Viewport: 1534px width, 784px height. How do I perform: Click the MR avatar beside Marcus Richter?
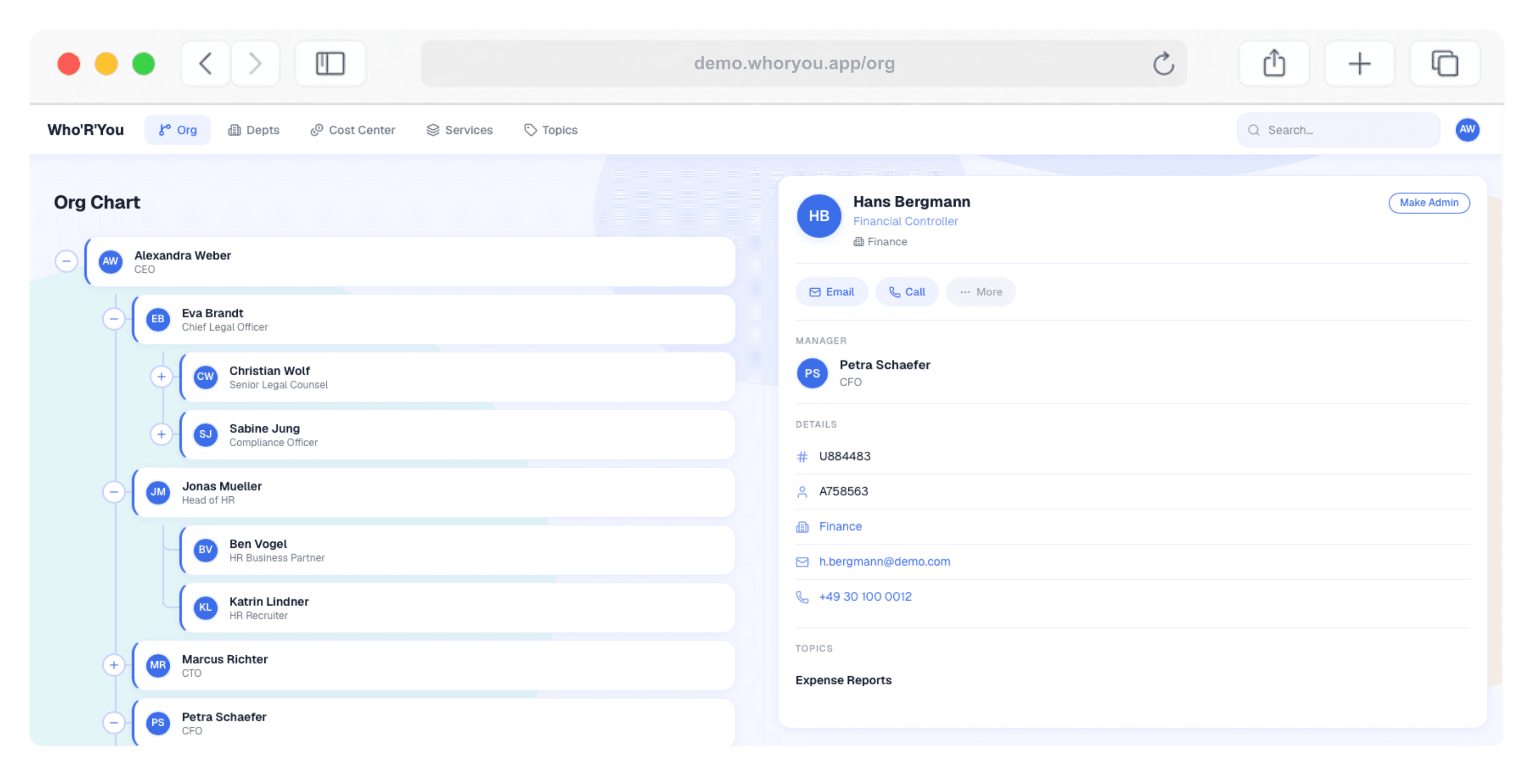point(158,665)
